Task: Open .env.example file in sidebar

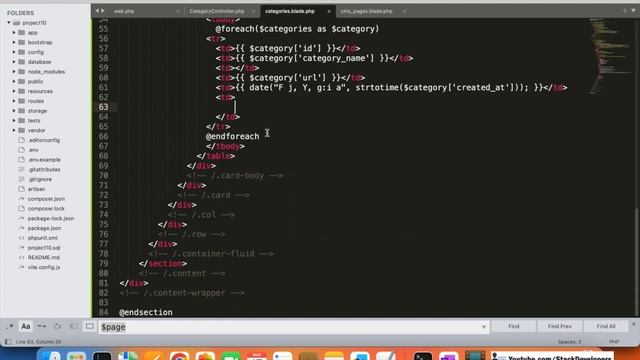Action: tap(44, 160)
